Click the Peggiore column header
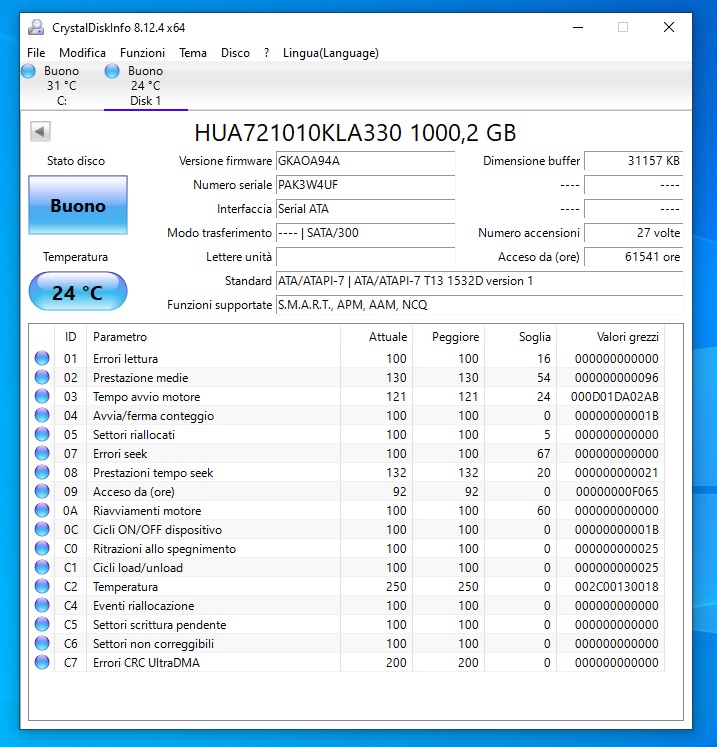 [448, 337]
